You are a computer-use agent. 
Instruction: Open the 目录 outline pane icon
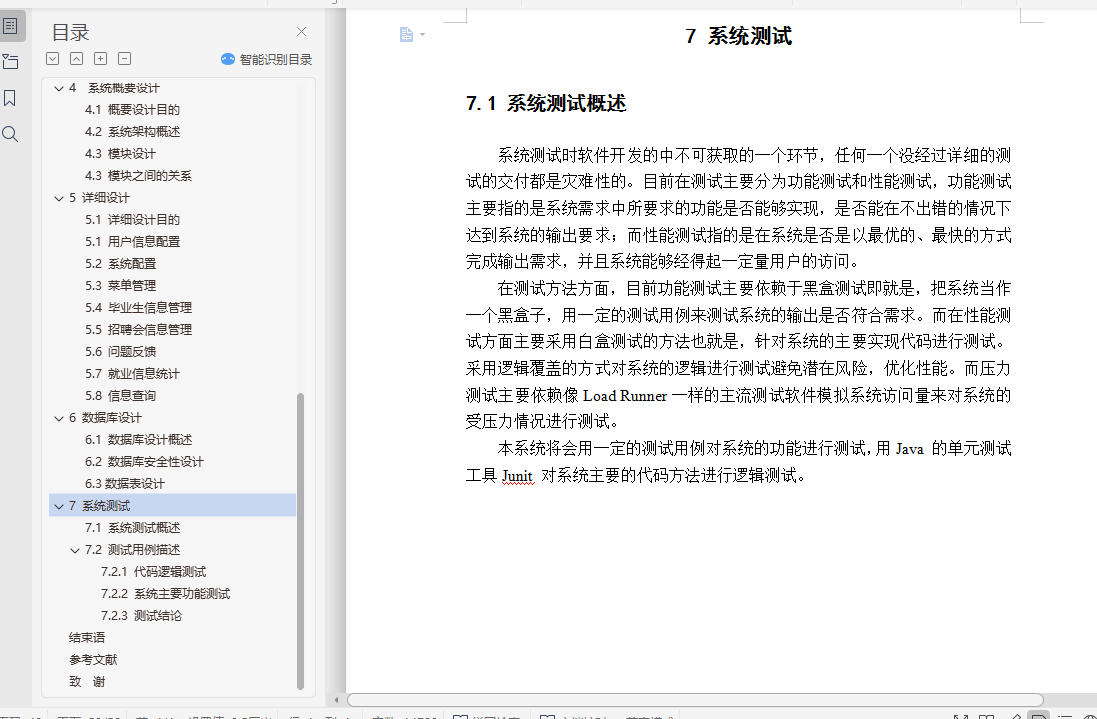[10, 27]
